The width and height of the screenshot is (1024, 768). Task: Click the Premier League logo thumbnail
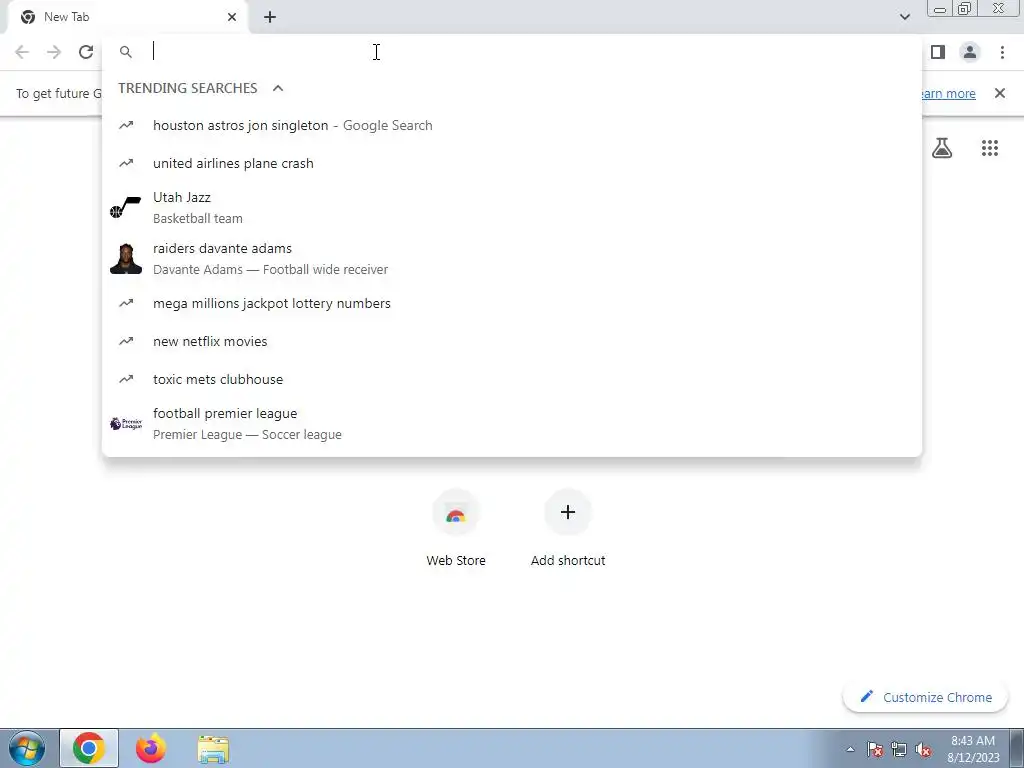126,424
